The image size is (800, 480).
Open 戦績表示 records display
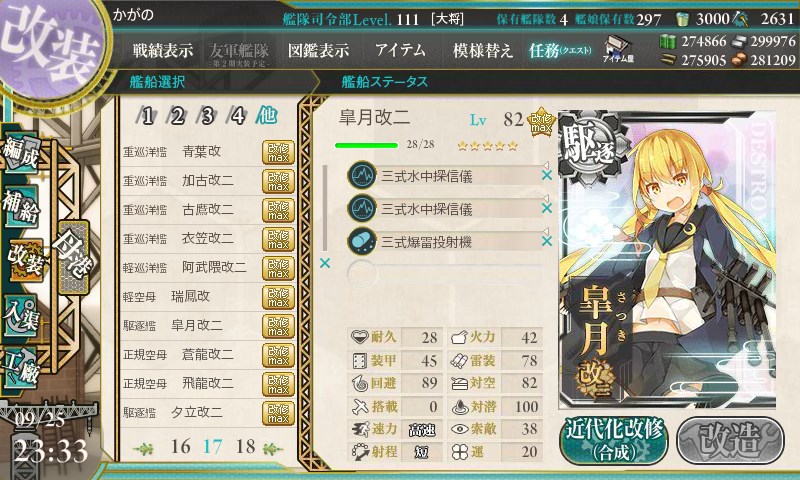point(163,50)
